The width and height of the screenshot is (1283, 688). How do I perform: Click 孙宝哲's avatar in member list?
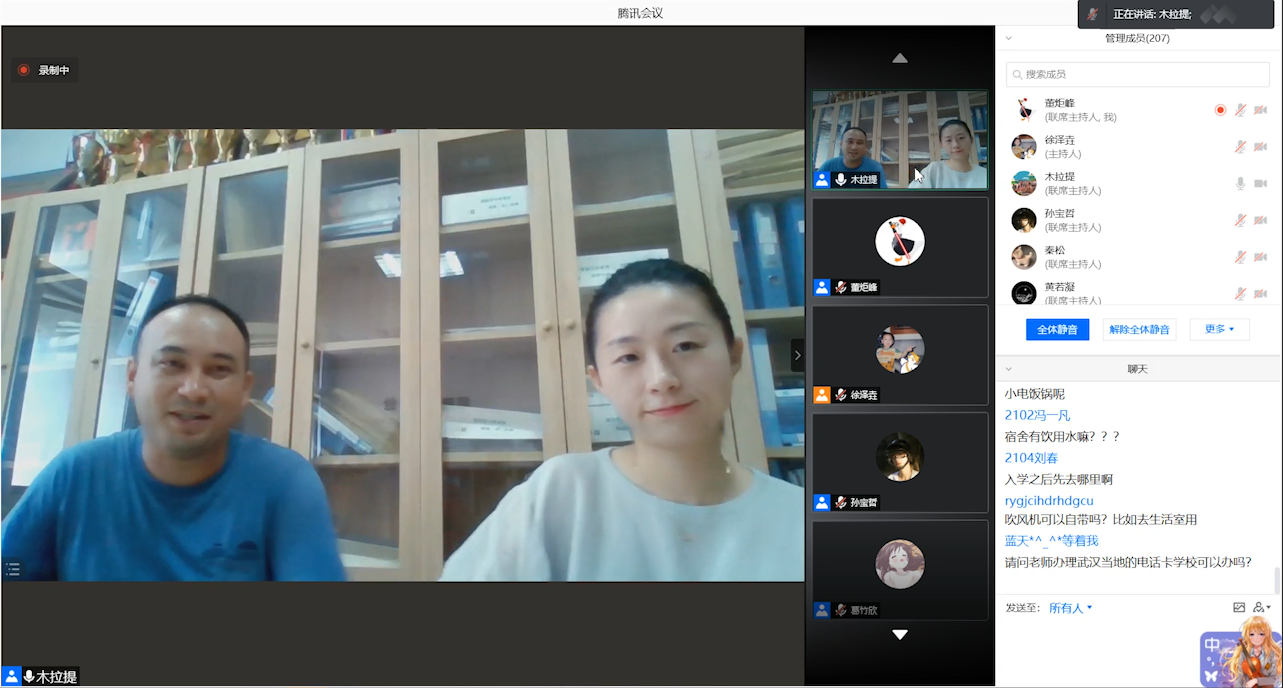pos(1023,220)
